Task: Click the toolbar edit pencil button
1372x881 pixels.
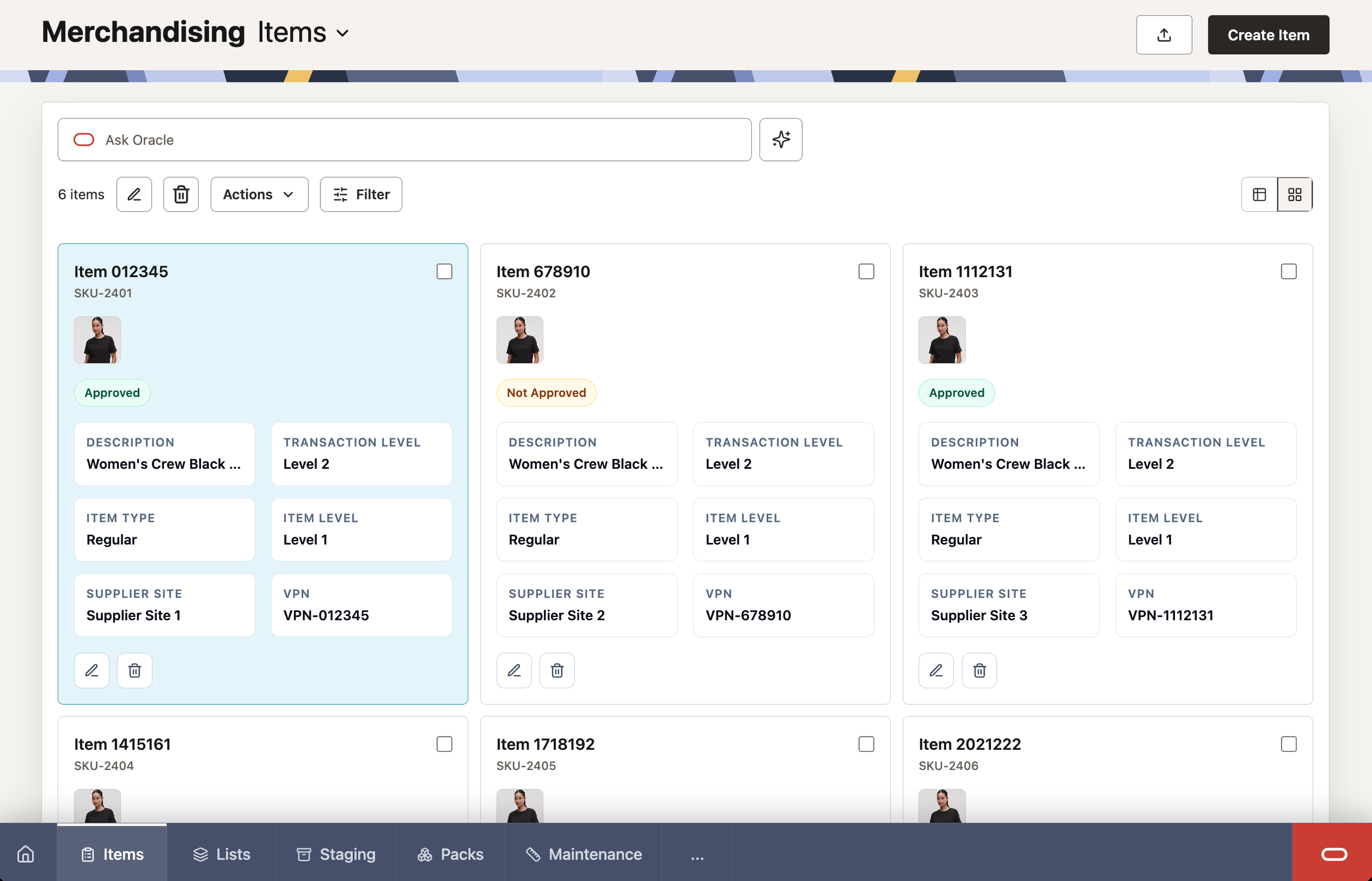Action: pyautogui.click(x=134, y=194)
